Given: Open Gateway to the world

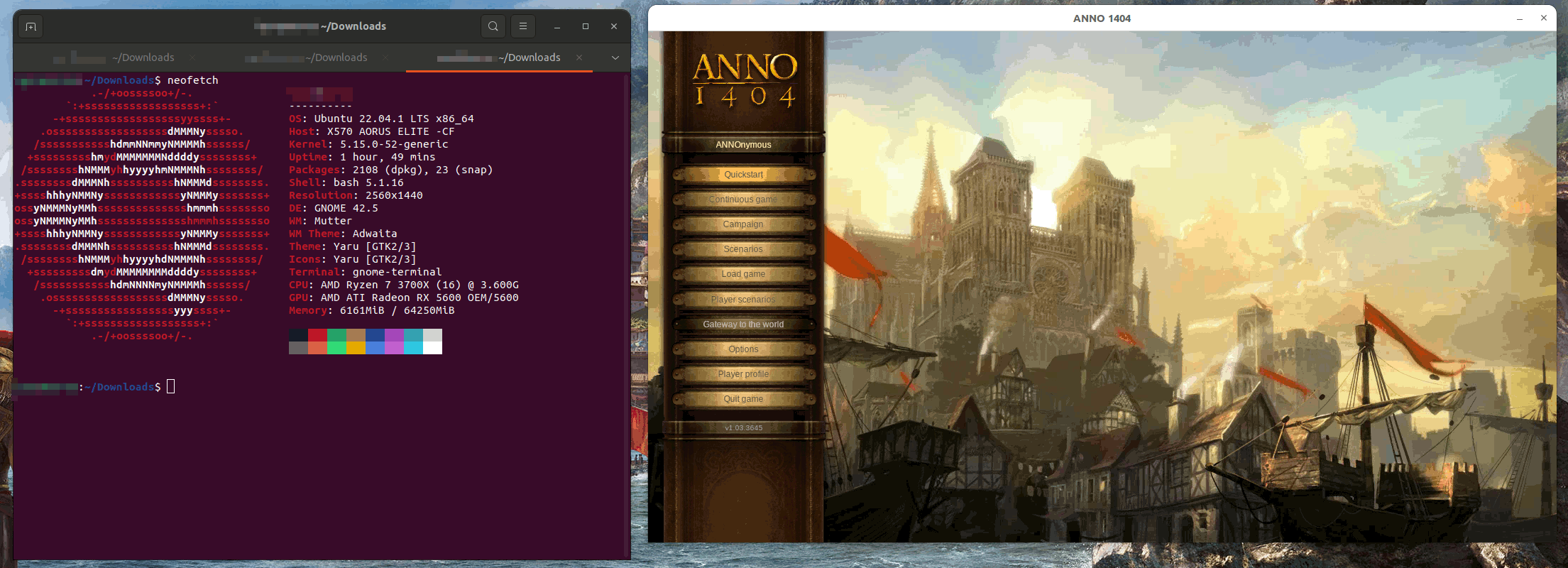Looking at the screenshot, I should (743, 324).
